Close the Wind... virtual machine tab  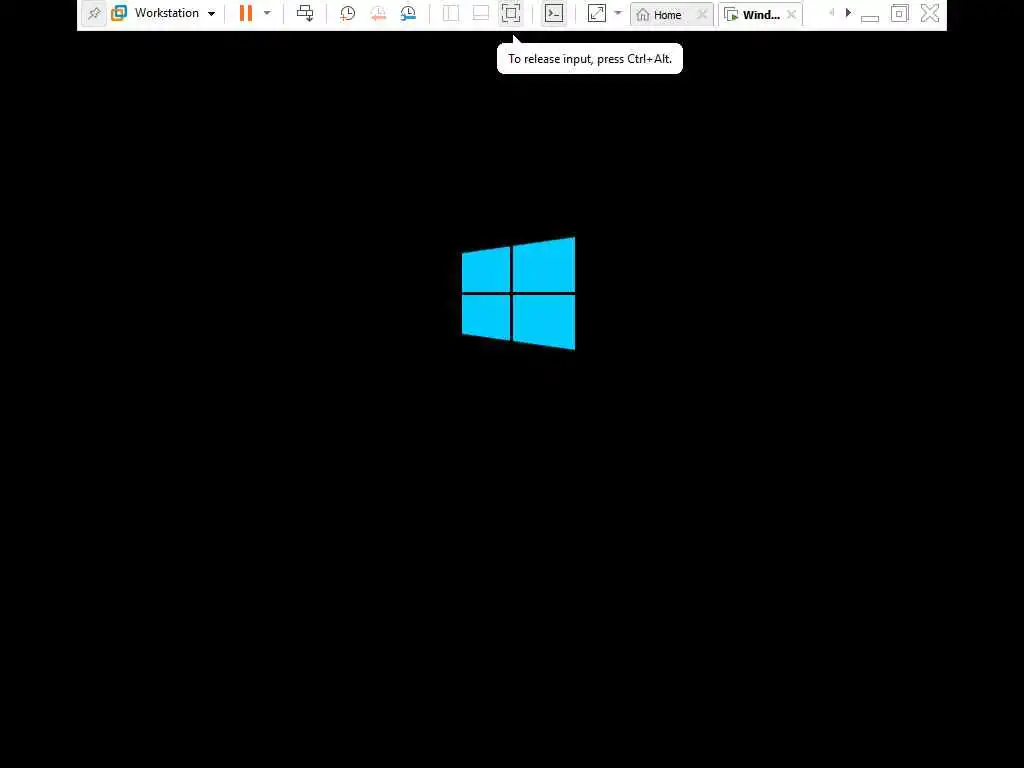pyautogui.click(x=792, y=14)
